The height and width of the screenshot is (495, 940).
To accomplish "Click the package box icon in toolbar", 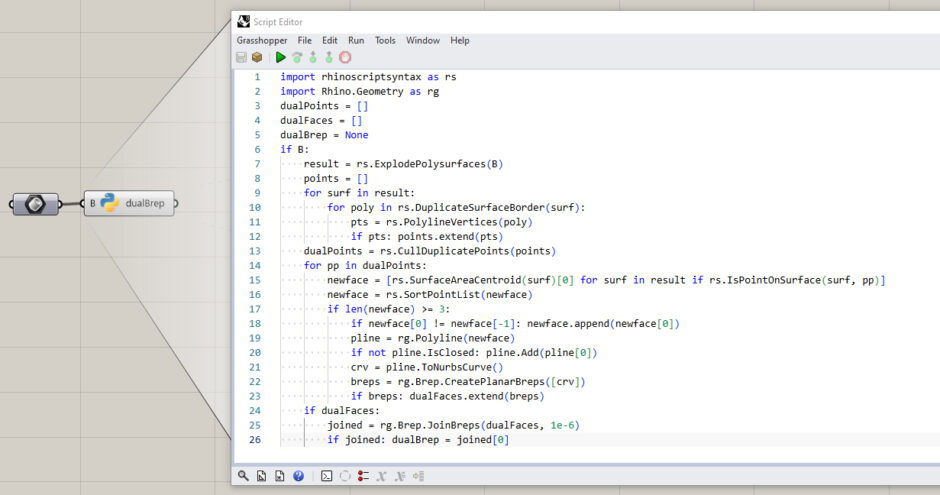I will tap(257, 58).
